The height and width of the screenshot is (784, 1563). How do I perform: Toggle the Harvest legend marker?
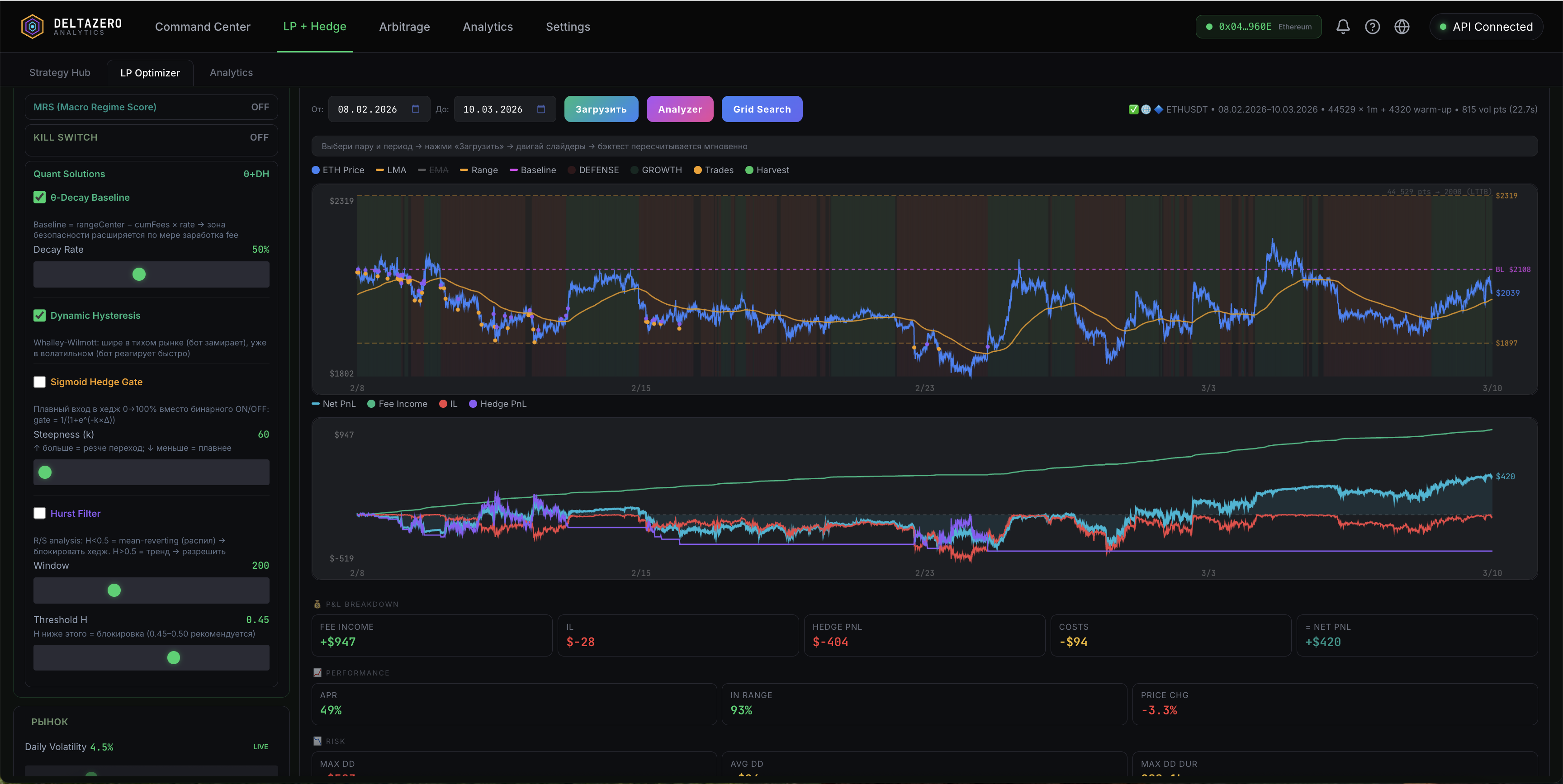(x=749, y=170)
